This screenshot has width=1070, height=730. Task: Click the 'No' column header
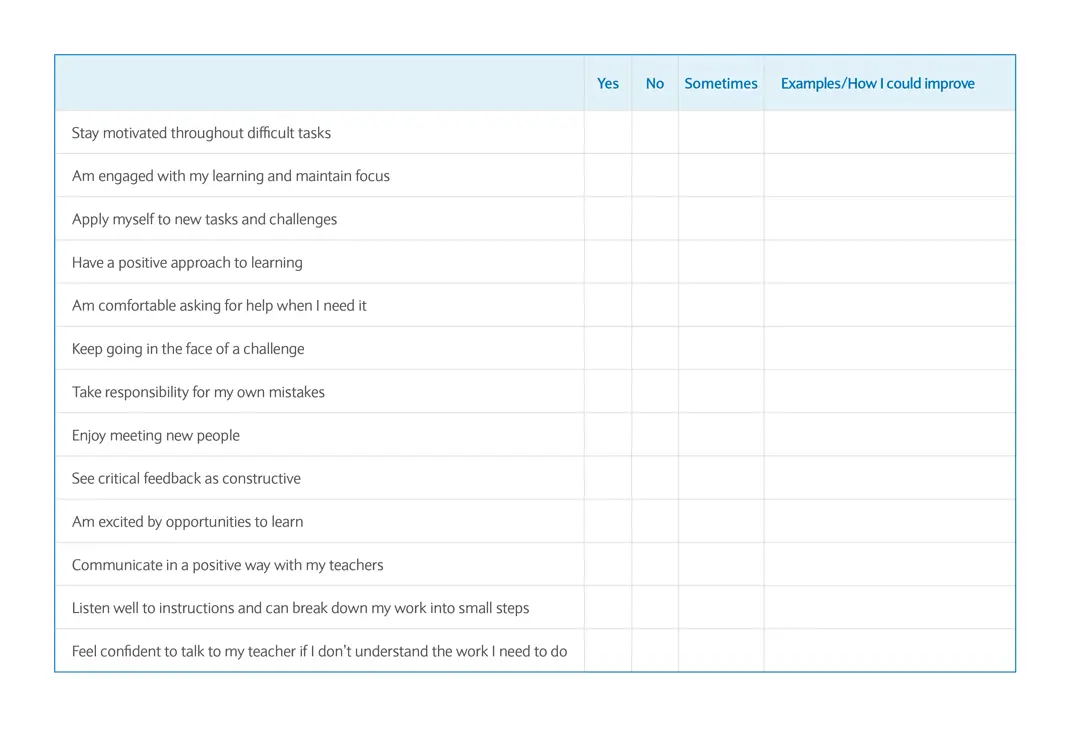click(x=655, y=84)
